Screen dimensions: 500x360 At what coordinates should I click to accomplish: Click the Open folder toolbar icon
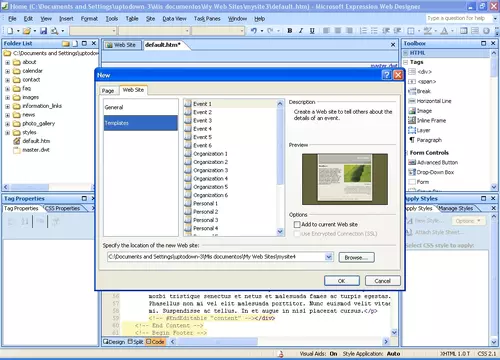(x=27, y=31)
